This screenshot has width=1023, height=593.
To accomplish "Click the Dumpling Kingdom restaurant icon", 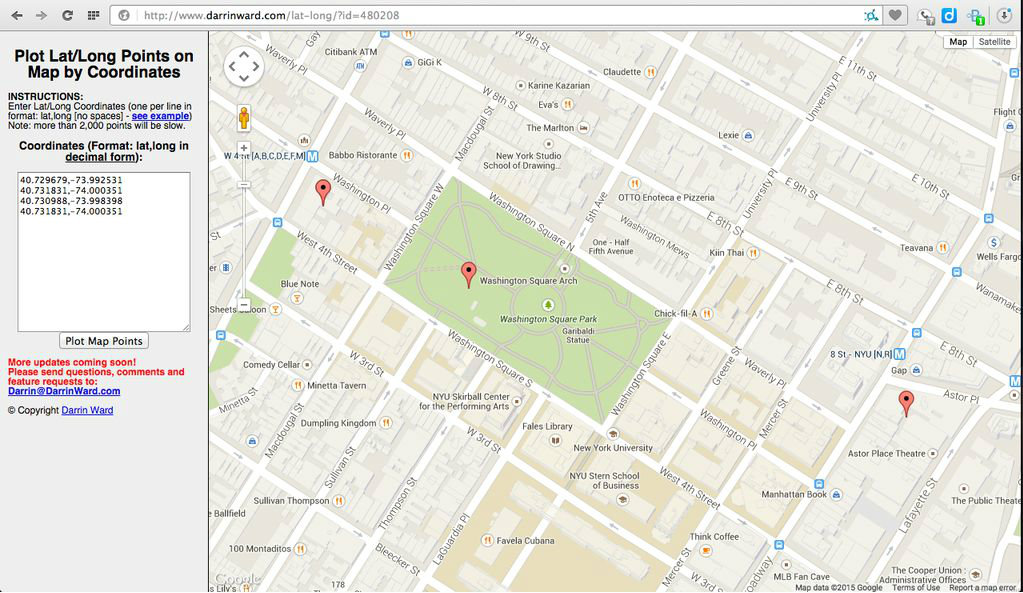I will [386, 423].
